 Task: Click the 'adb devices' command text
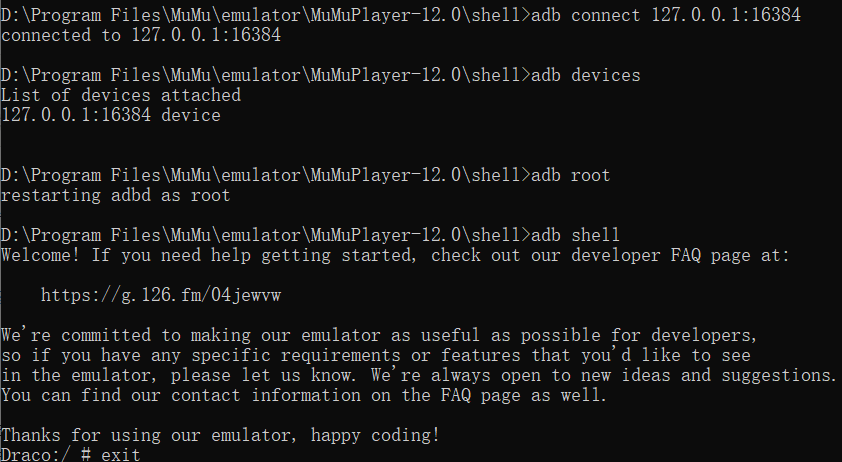586,75
